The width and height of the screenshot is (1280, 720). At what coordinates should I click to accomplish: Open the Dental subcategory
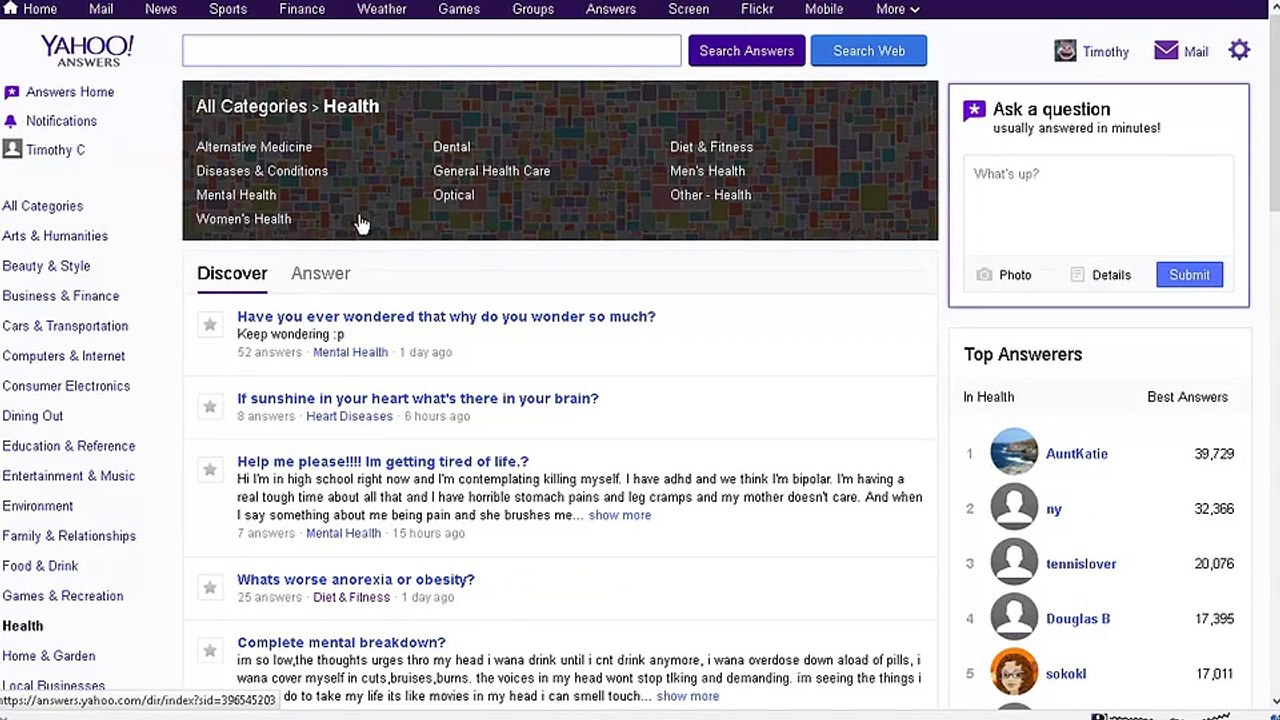coord(452,147)
